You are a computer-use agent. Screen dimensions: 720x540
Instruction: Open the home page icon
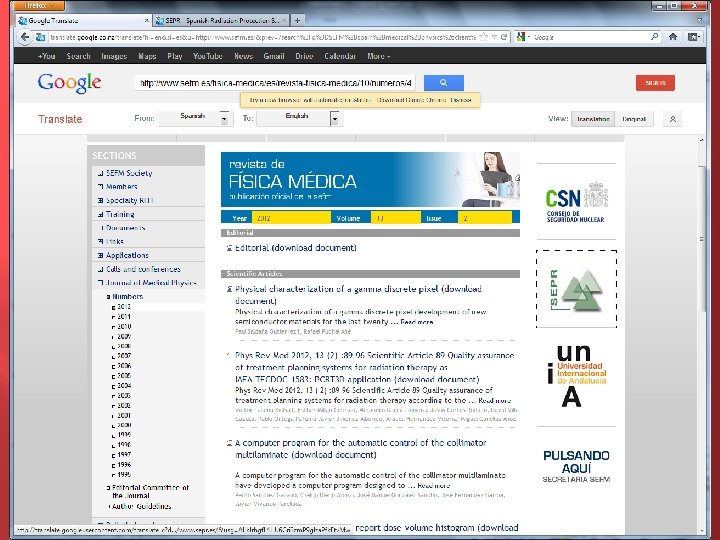coord(673,37)
